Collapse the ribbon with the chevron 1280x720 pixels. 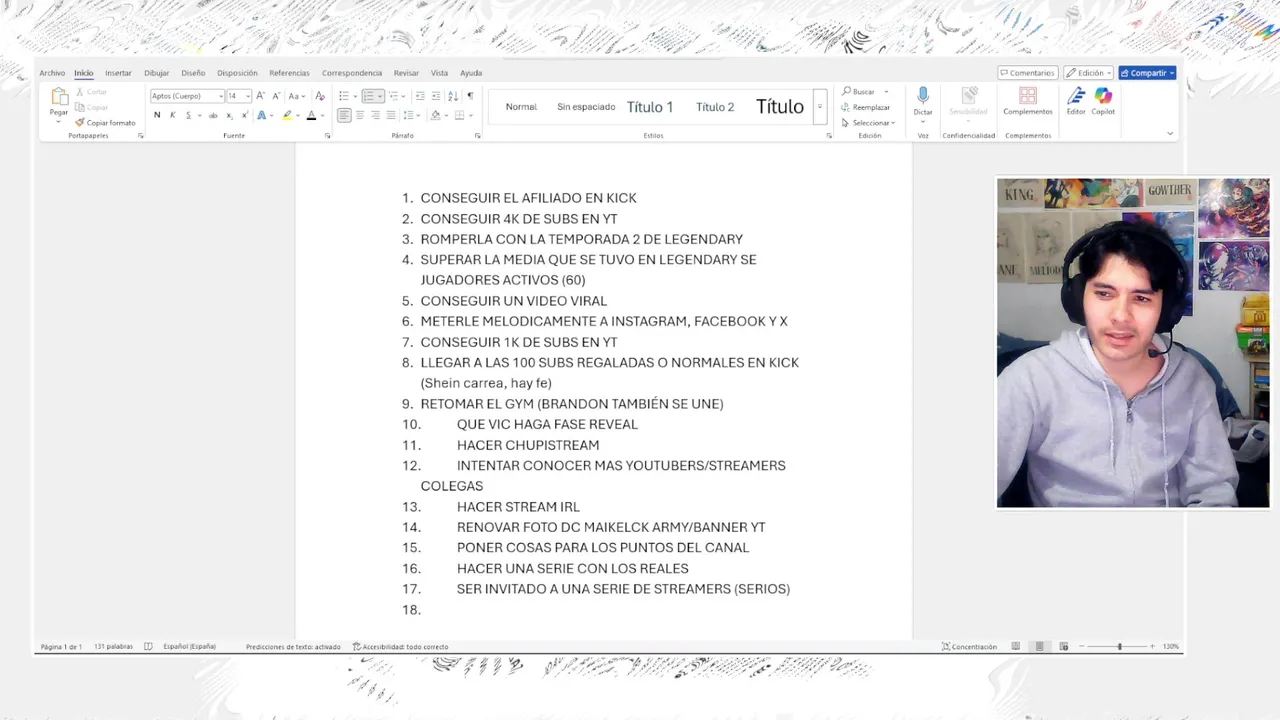pyautogui.click(x=1170, y=133)
